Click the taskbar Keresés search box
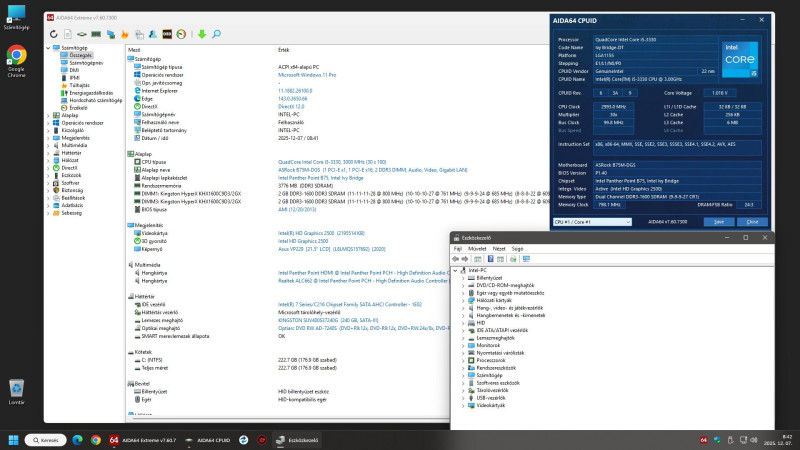 pyautogui.click(x=45, y=440)
